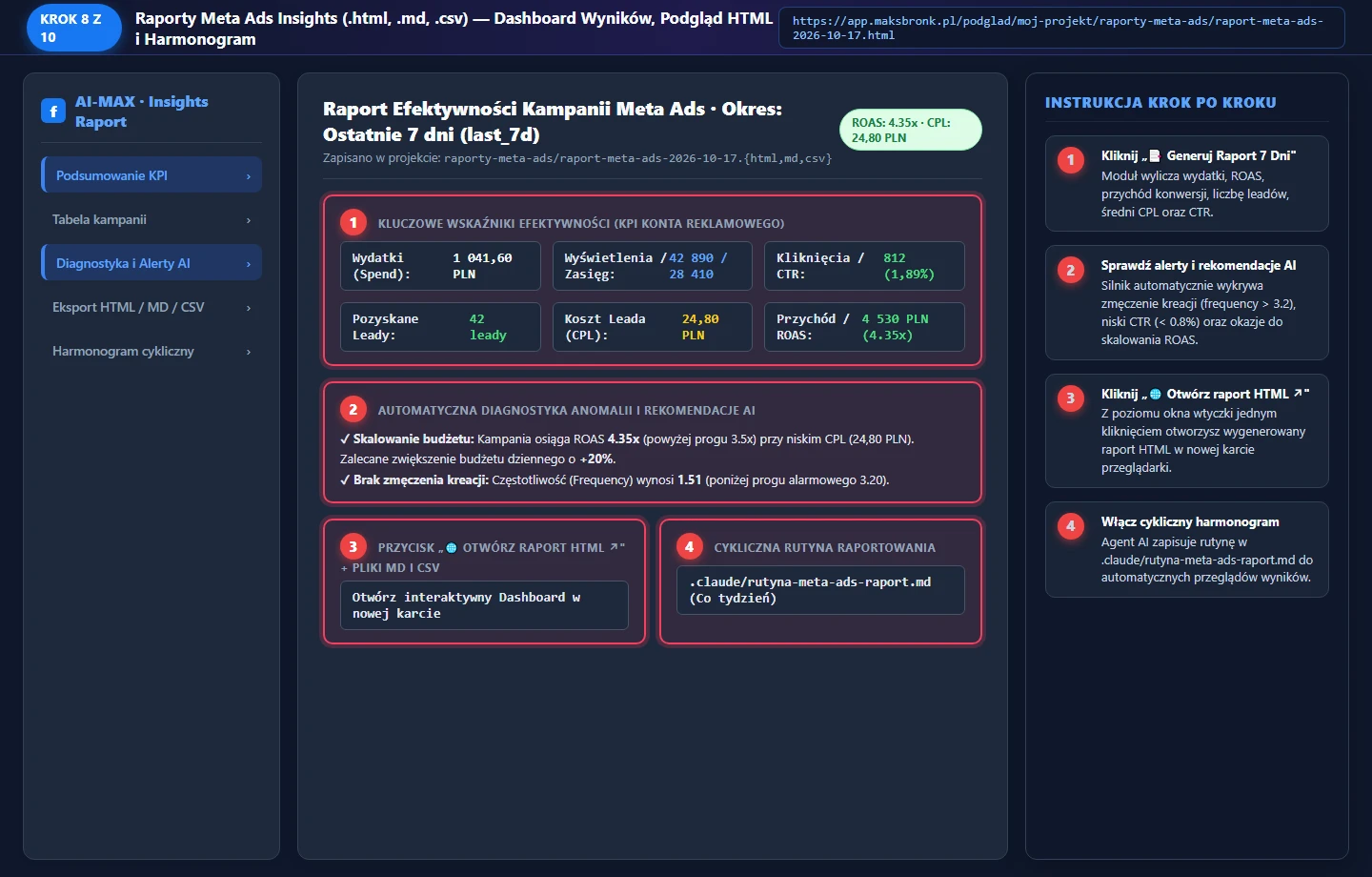Select Diagnostyka i Alerty AI menu item

[x=151, y=263]
